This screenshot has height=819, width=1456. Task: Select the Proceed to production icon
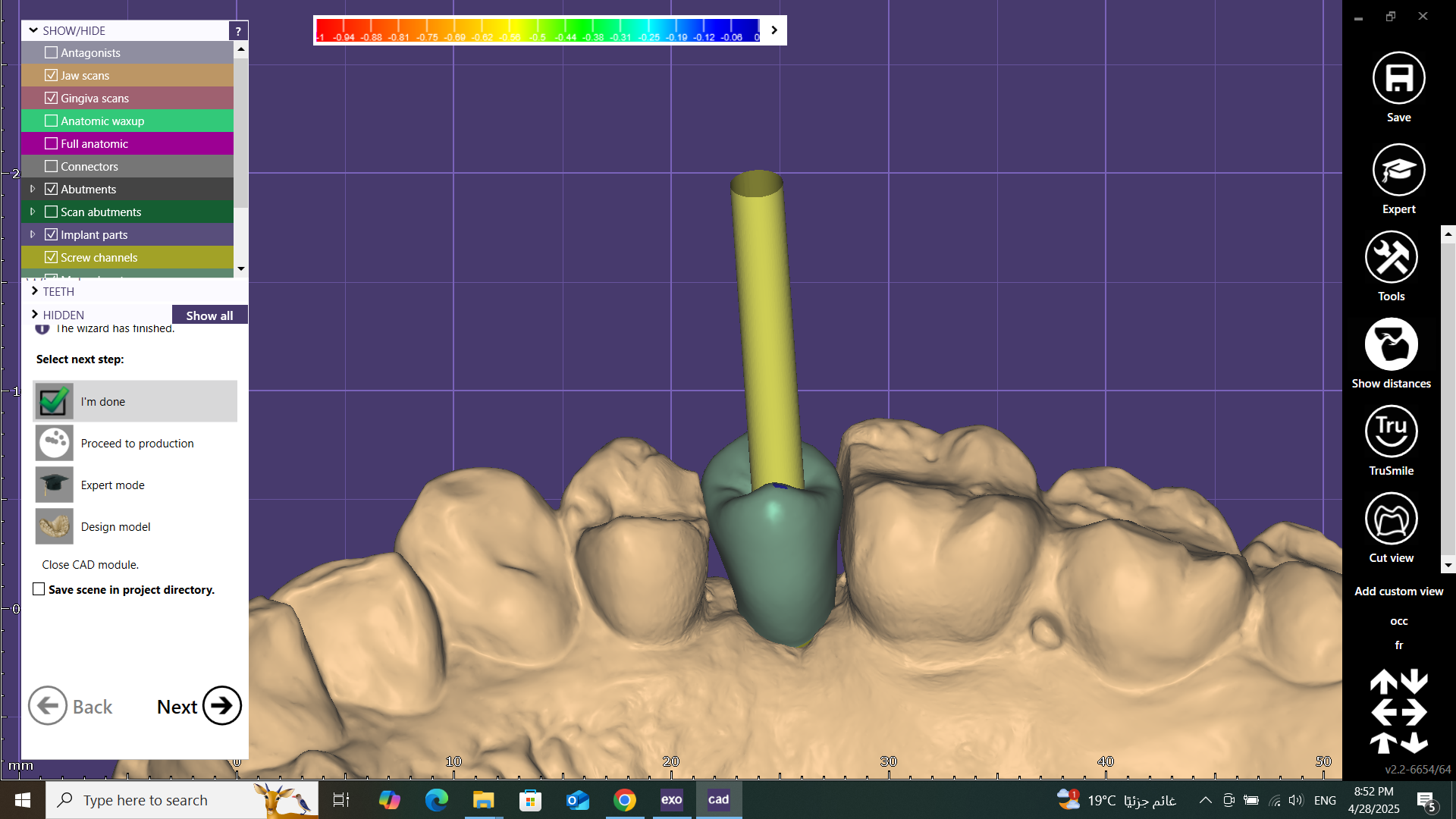click(x=54, y=443)
